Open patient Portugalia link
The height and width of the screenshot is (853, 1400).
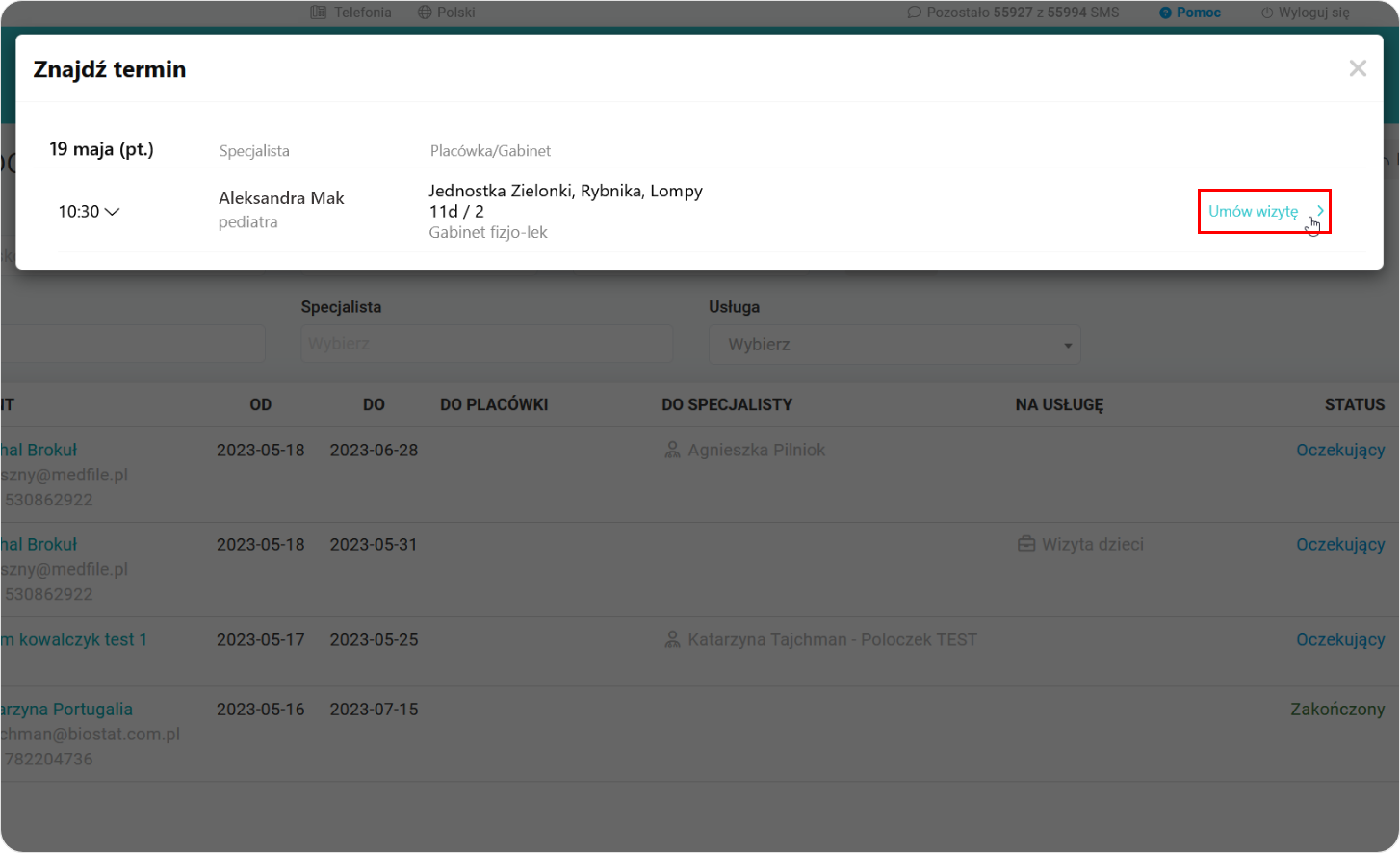tap(66, 709)
